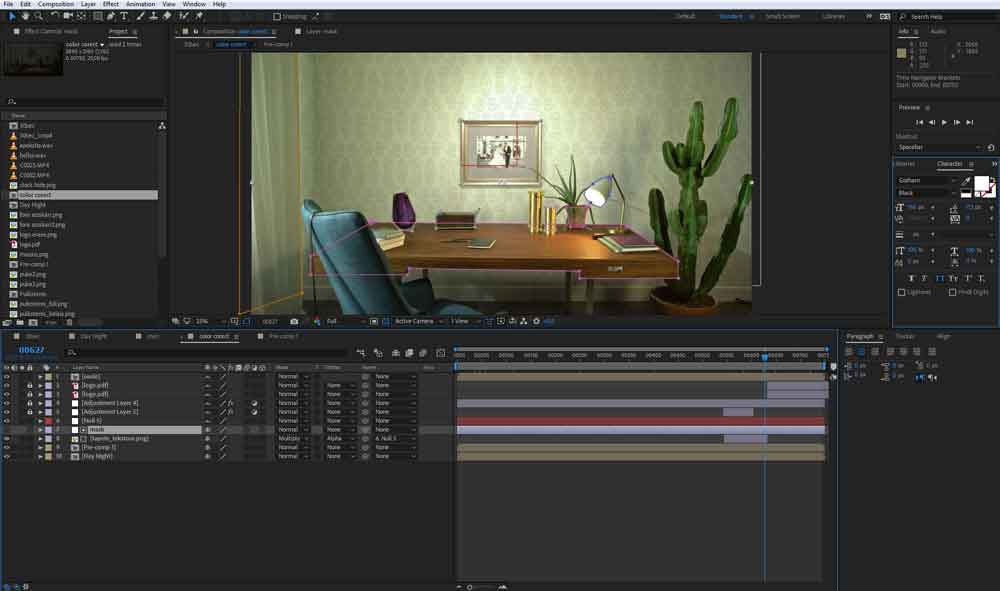Toggle the Ligatures checkbox
1000x591 pixels.
[x=901, y=292]
